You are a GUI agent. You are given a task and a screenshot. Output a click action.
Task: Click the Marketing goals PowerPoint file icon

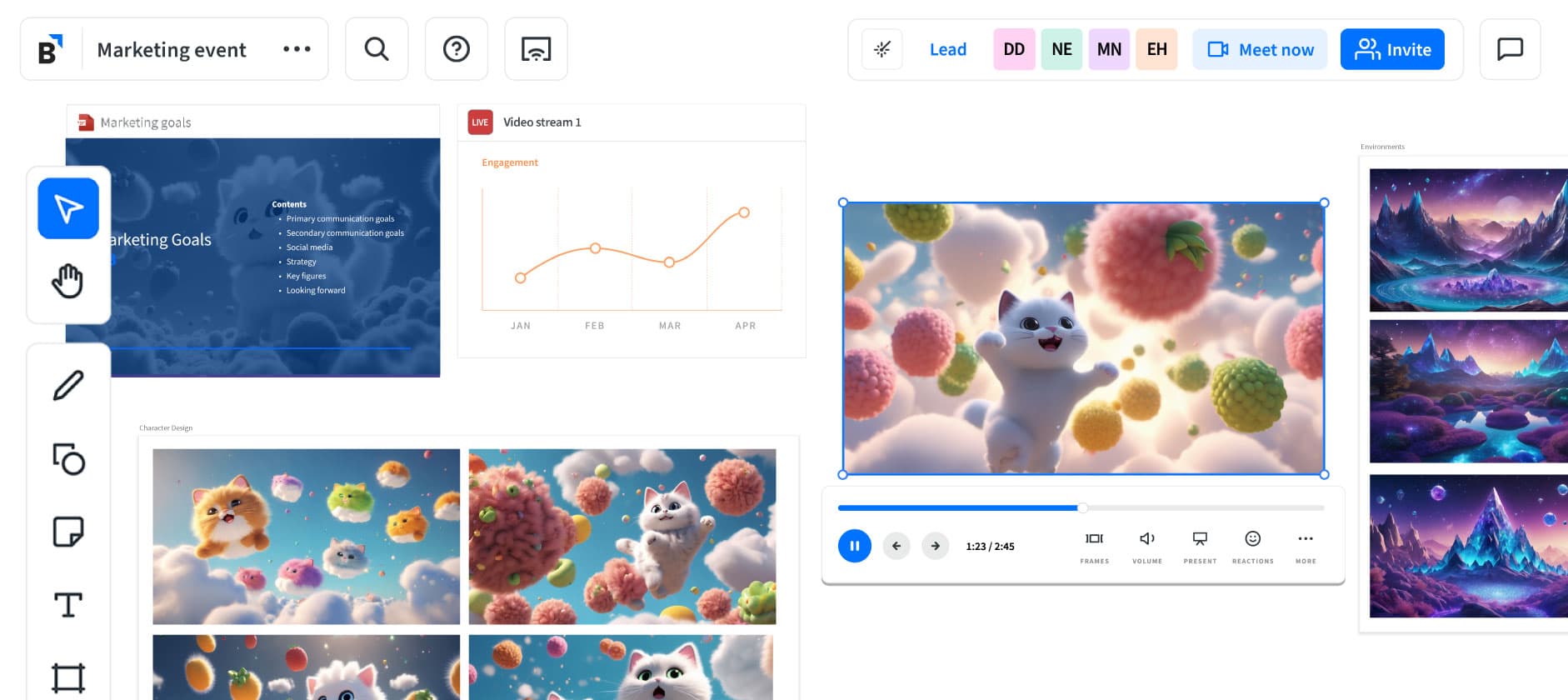pos(85,122)
